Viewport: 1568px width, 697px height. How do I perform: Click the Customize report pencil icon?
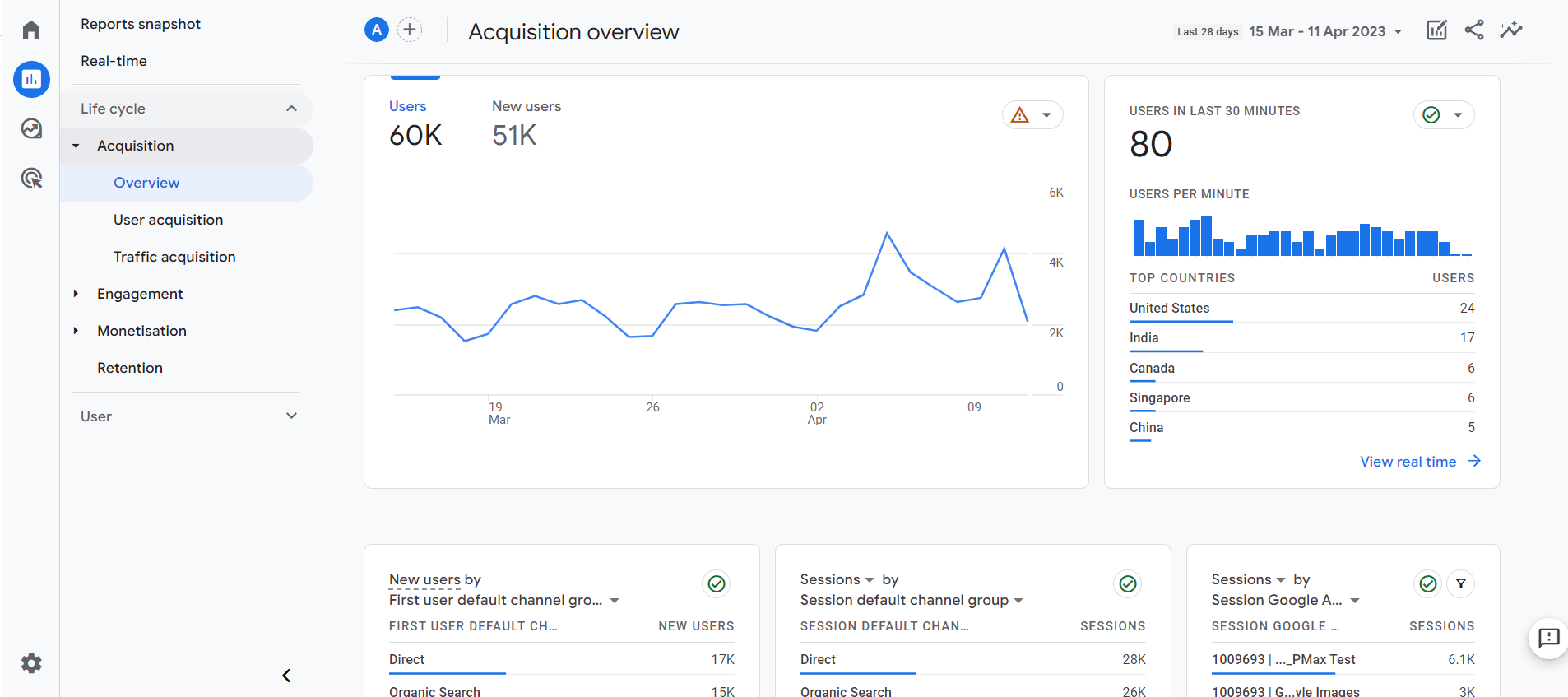point(1436,30)
